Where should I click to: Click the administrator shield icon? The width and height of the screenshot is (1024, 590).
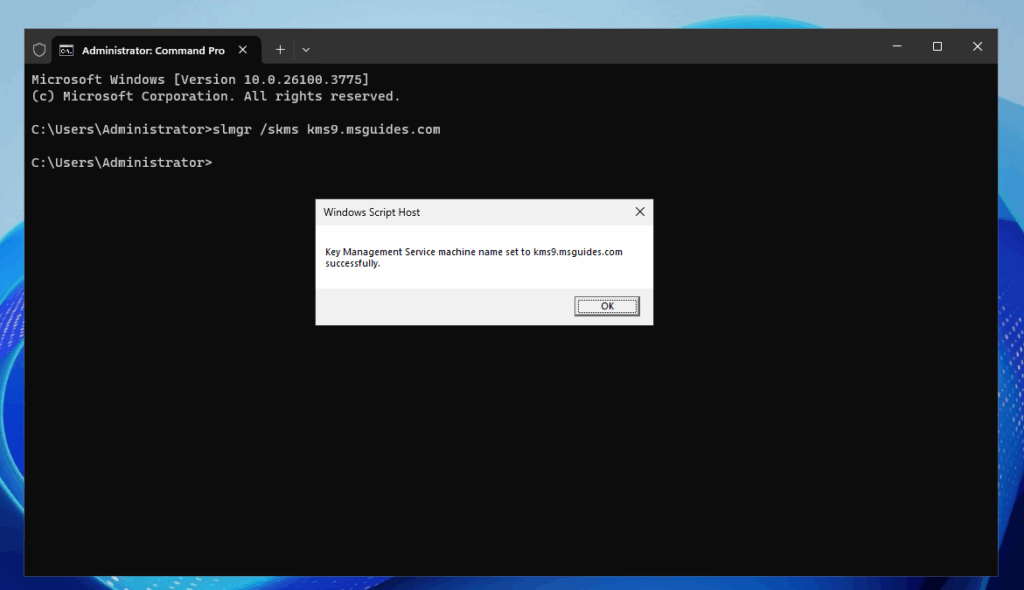pos(40,50)
